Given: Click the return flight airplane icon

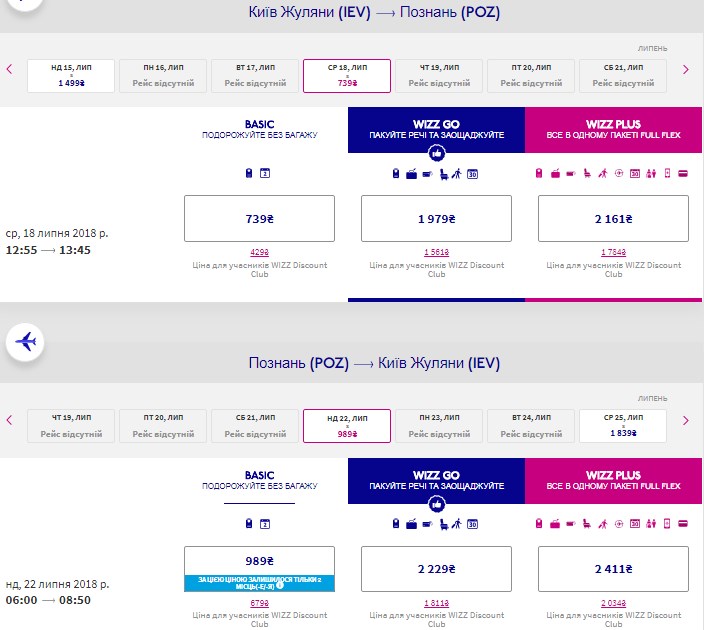Looking at the screenshot, I should [27, 343].
